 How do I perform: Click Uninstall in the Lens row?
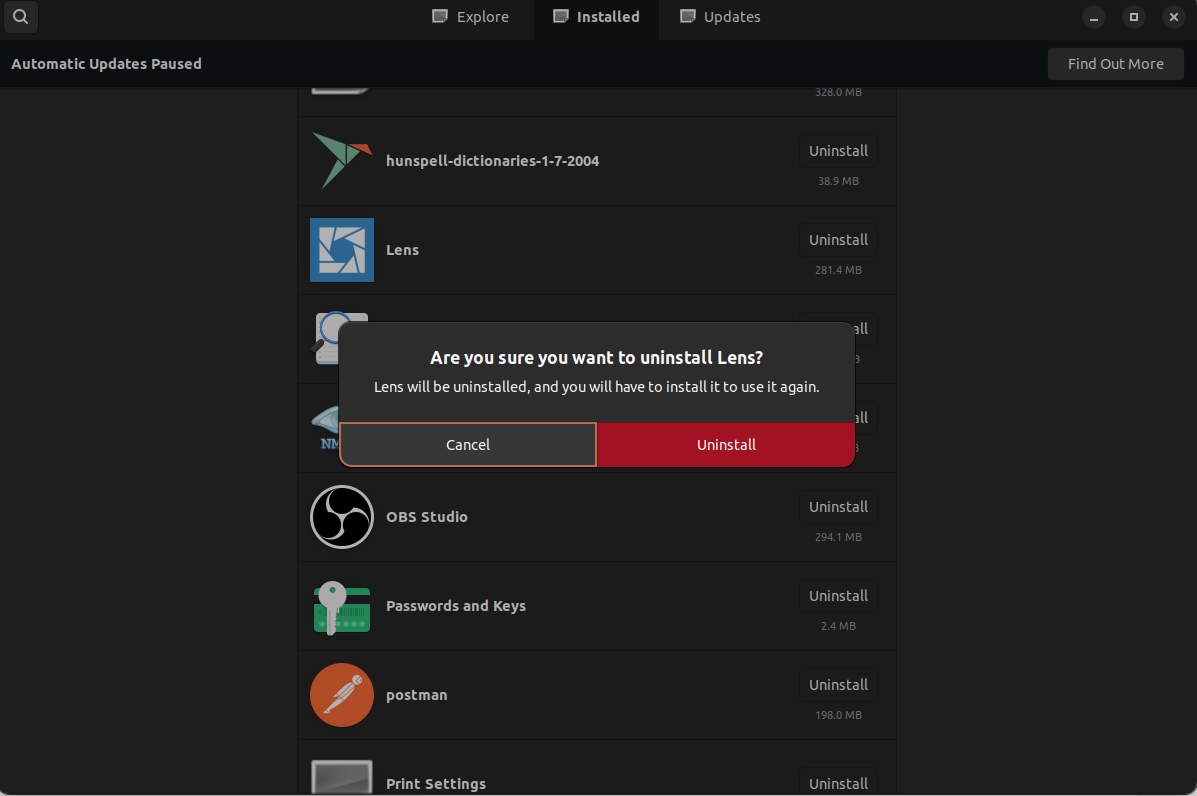coord(838,240)
